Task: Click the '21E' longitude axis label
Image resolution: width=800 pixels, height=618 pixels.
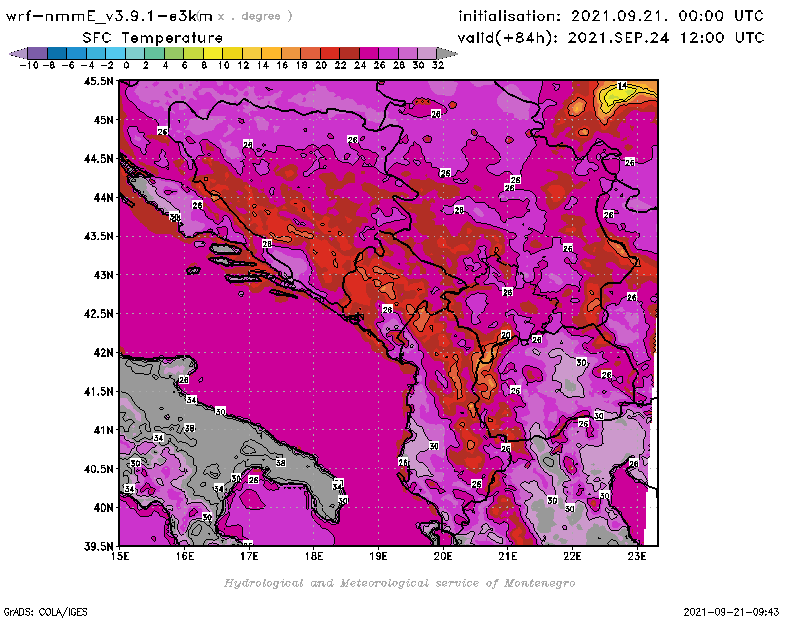Action: point(508,556)
